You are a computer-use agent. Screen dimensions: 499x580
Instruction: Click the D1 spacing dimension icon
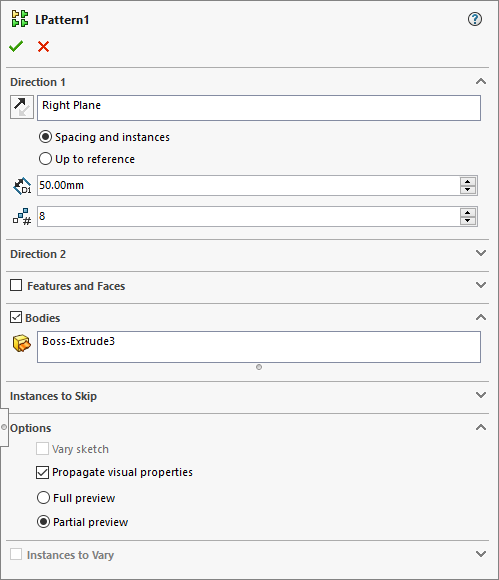click(x=22, y=186)
